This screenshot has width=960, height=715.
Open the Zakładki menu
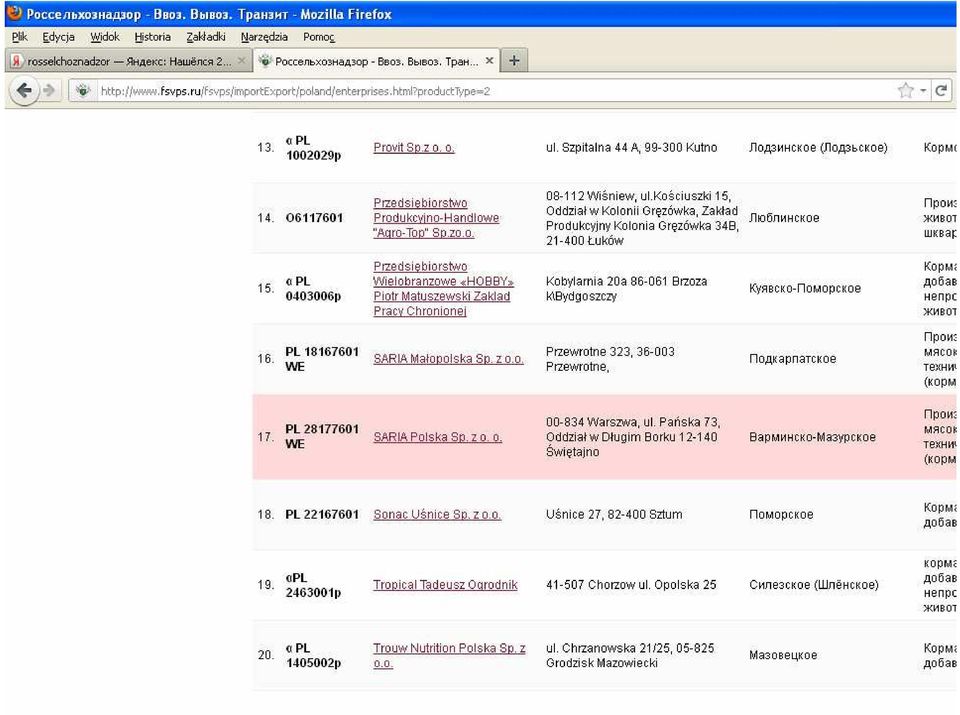click(206, 37)
